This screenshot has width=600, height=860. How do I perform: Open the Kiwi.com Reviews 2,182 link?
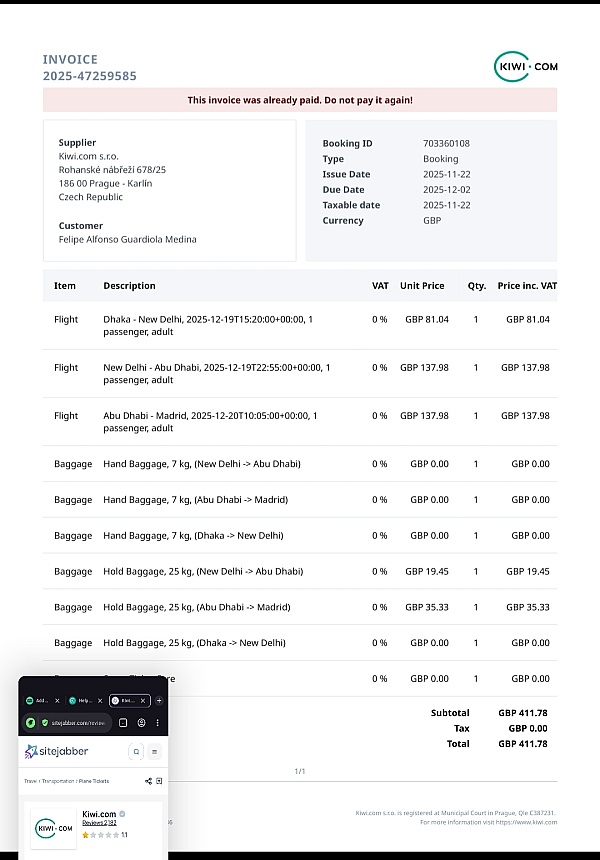pos(99,823)
